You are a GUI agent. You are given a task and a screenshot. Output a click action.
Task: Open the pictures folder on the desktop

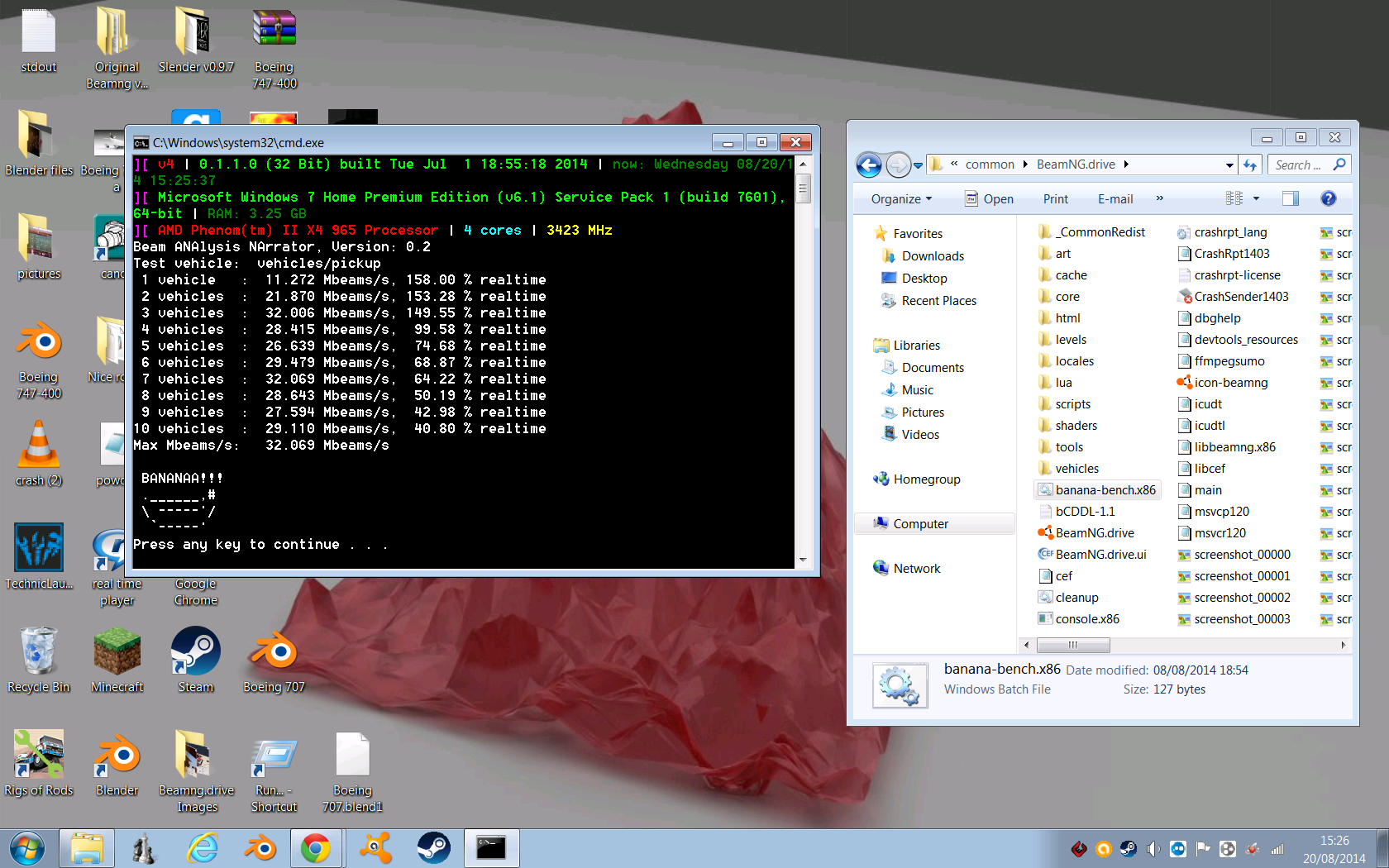click(38, 246)
